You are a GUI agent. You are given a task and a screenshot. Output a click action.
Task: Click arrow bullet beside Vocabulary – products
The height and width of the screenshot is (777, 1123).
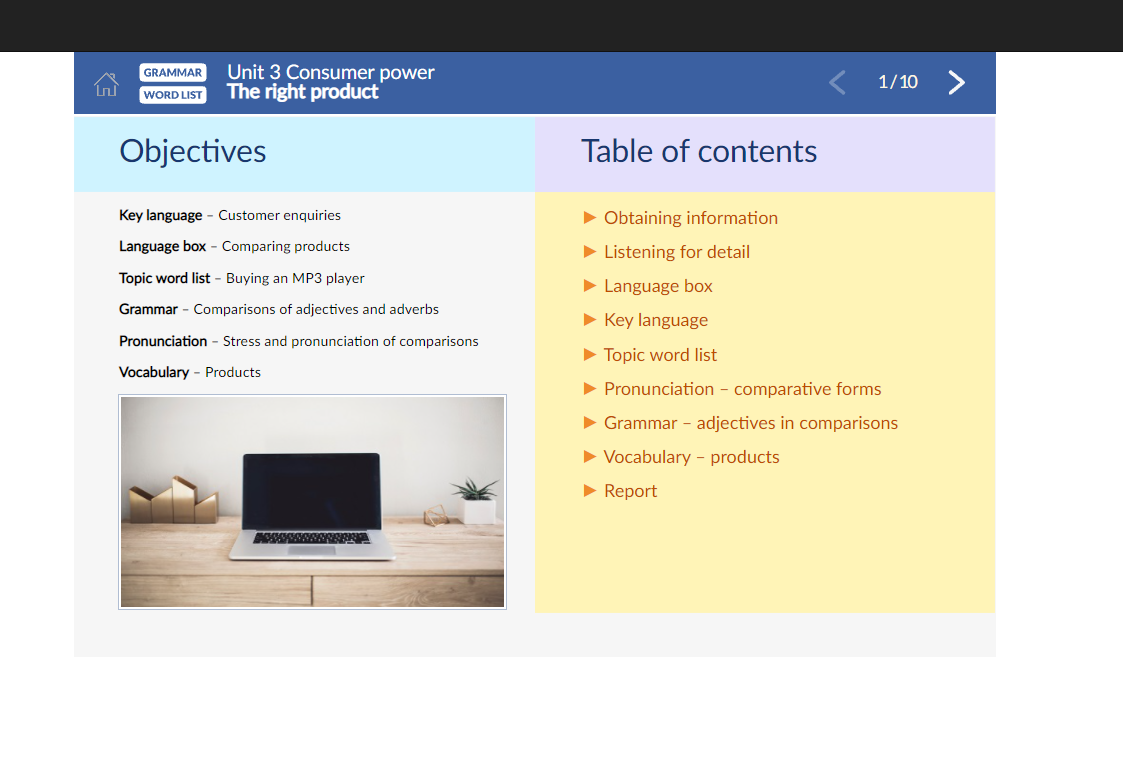click(x=590, y=456)
